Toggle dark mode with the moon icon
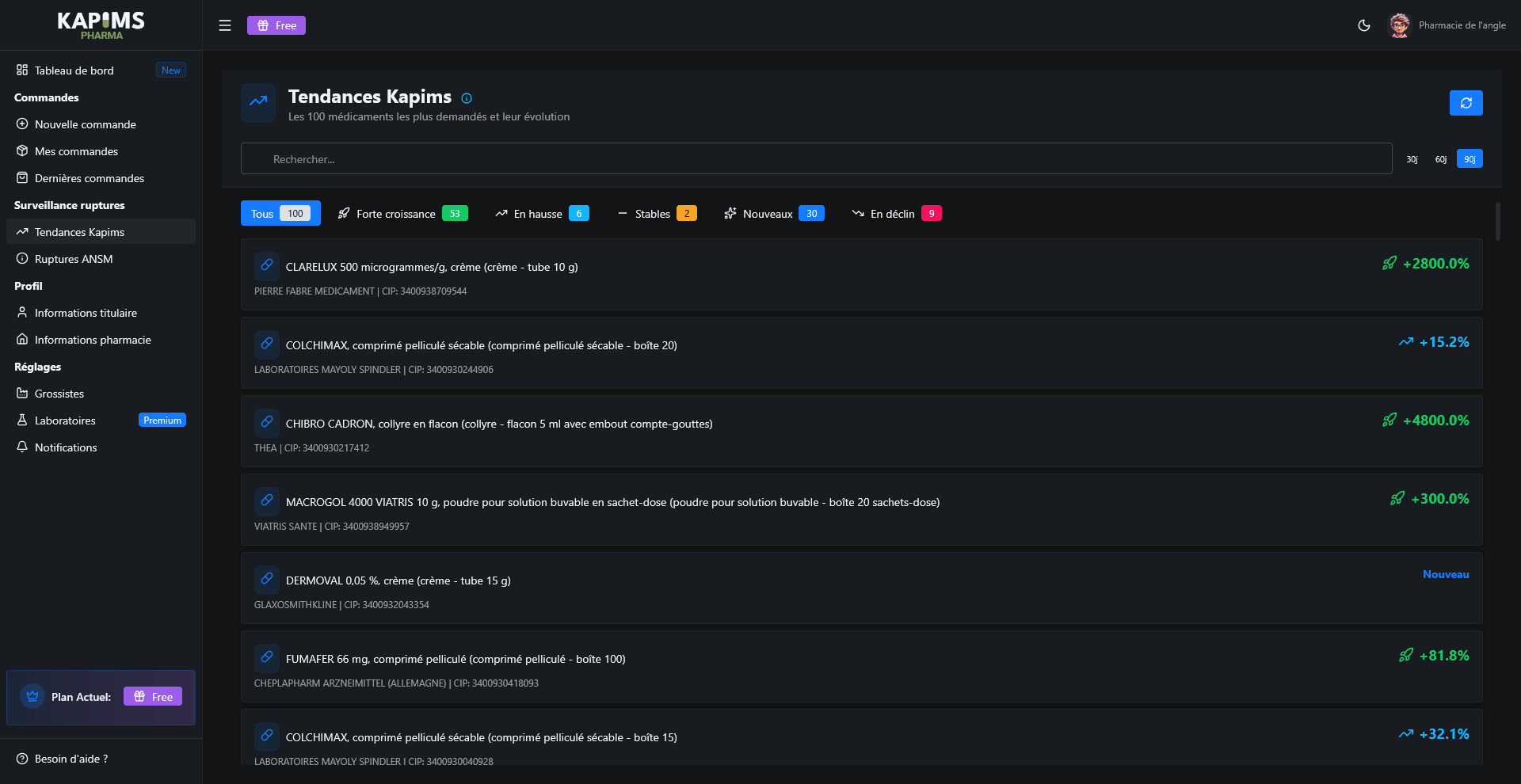 (1363, 25)
